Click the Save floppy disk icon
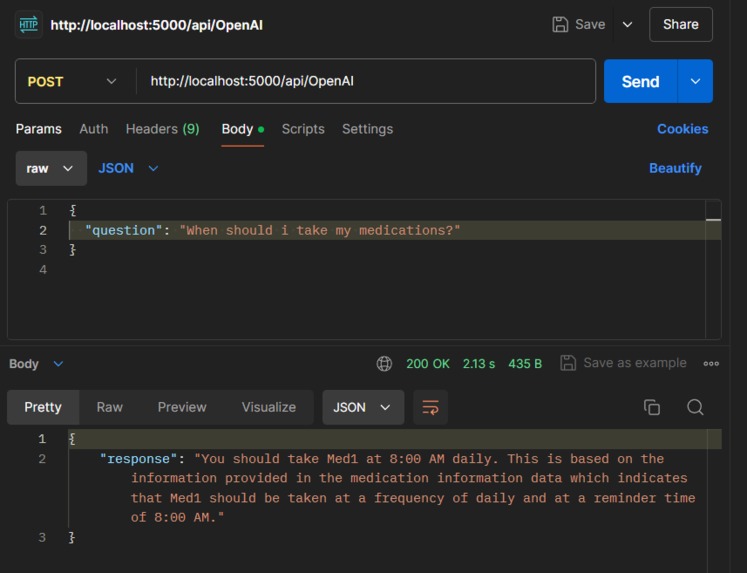Screen dimensions: 747x573 point(560,24)
